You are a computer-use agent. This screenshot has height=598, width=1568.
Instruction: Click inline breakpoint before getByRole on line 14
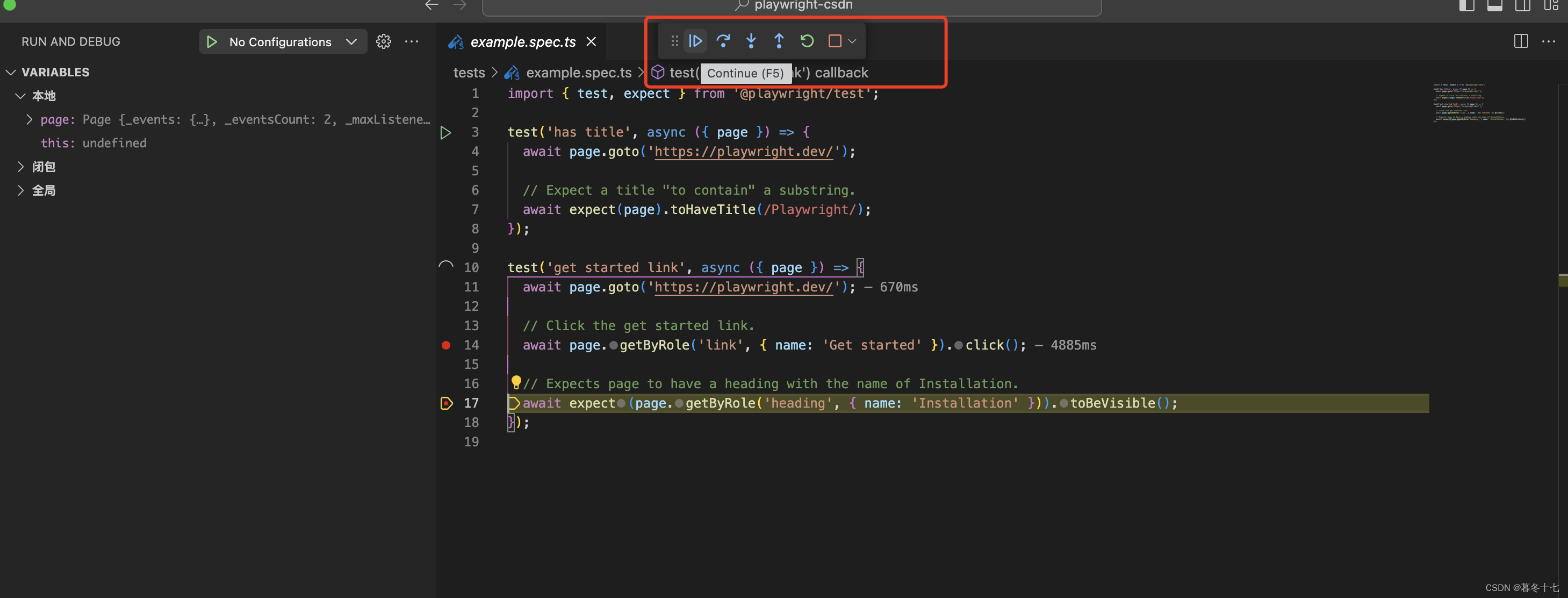coord(614,346)
